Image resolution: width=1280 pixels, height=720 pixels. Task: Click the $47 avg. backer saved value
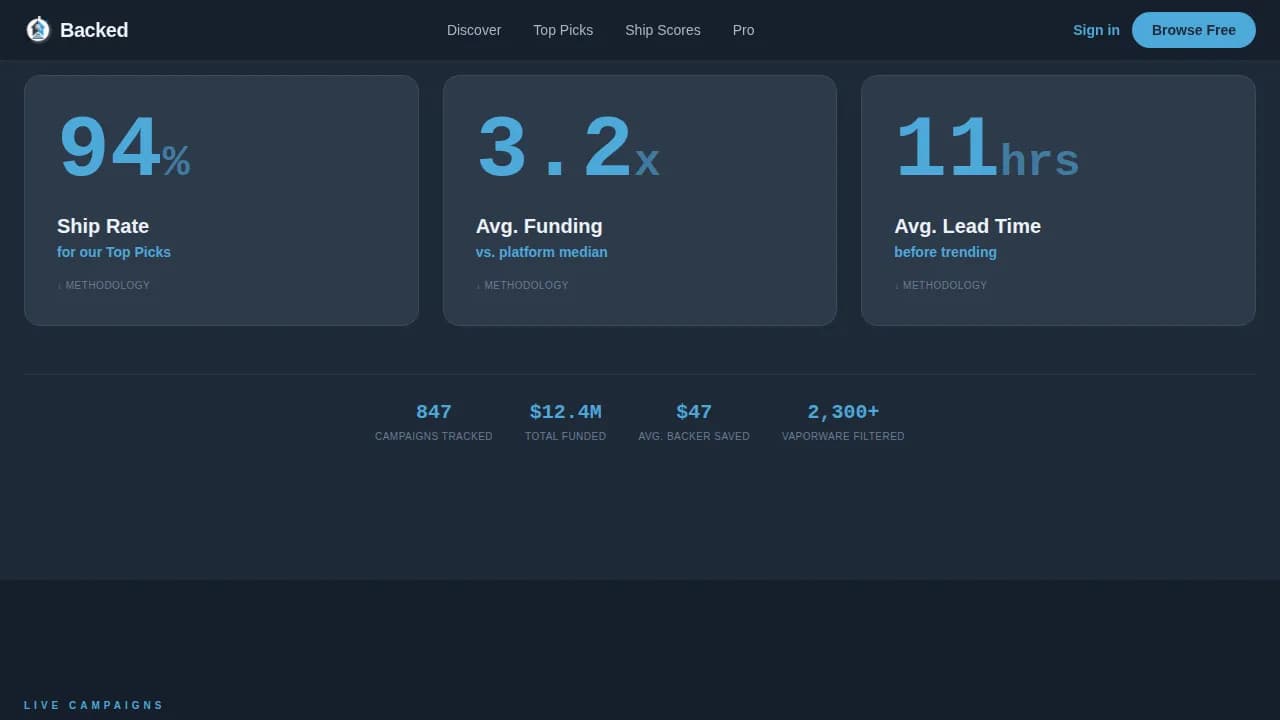694,412
